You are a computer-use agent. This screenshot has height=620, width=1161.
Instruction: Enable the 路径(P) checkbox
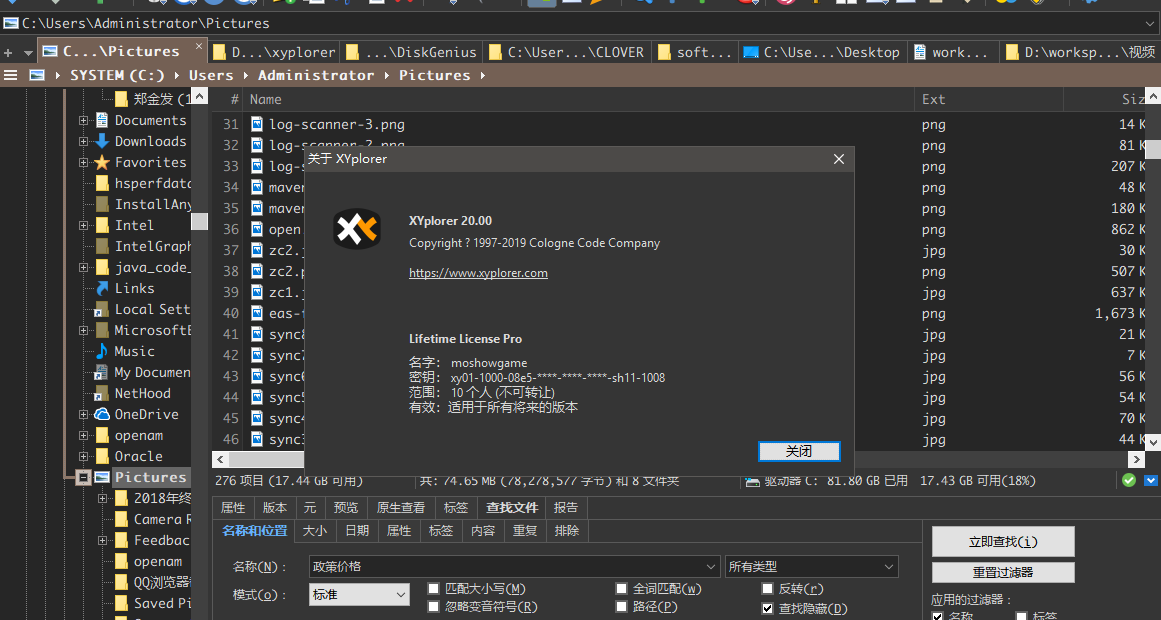(x=621, y=607)
